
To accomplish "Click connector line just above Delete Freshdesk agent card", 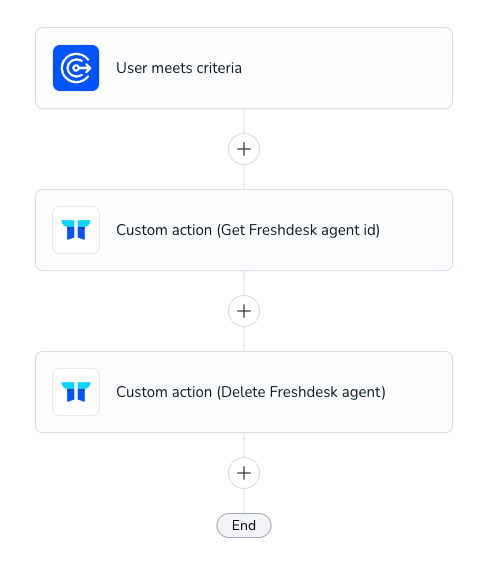I will coord(244,339).
